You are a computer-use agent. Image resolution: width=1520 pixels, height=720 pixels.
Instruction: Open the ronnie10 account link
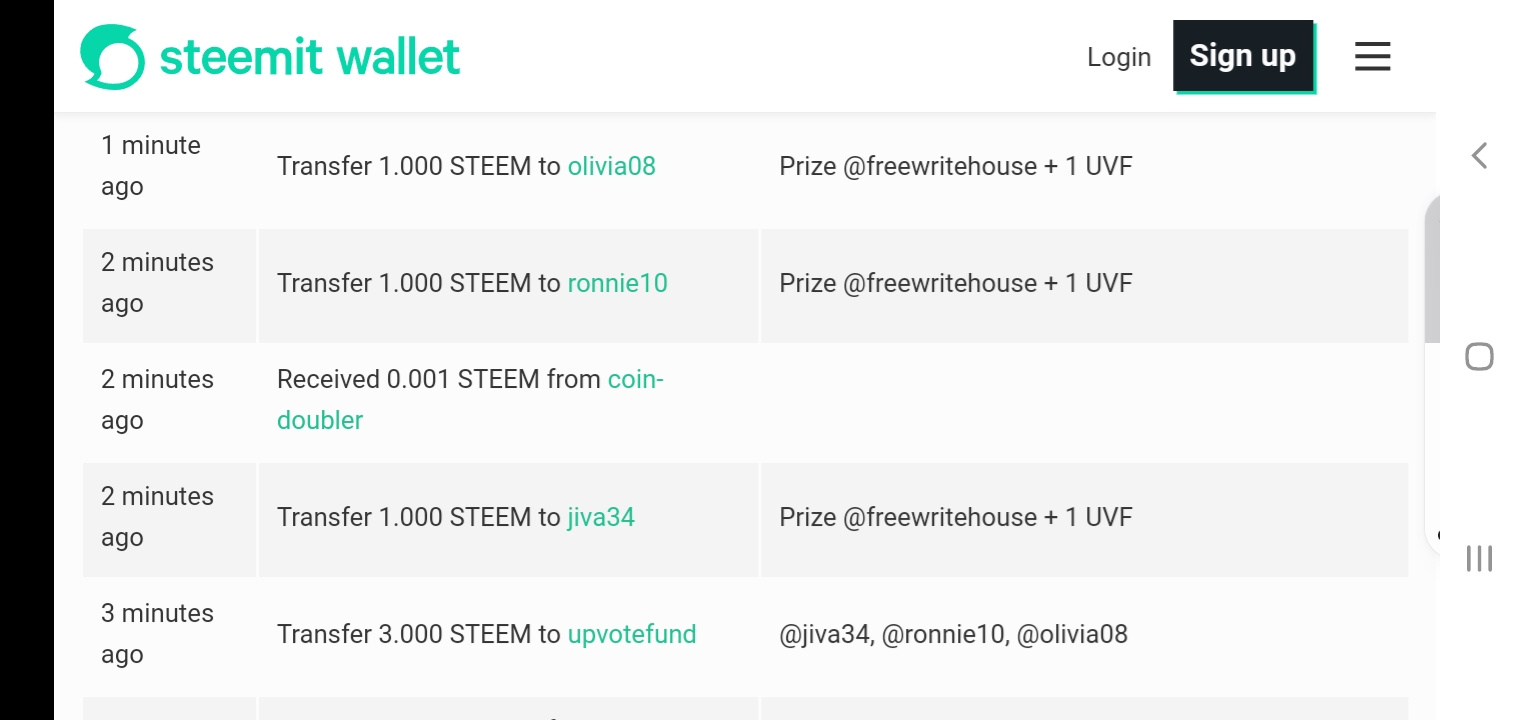(617, 283)
